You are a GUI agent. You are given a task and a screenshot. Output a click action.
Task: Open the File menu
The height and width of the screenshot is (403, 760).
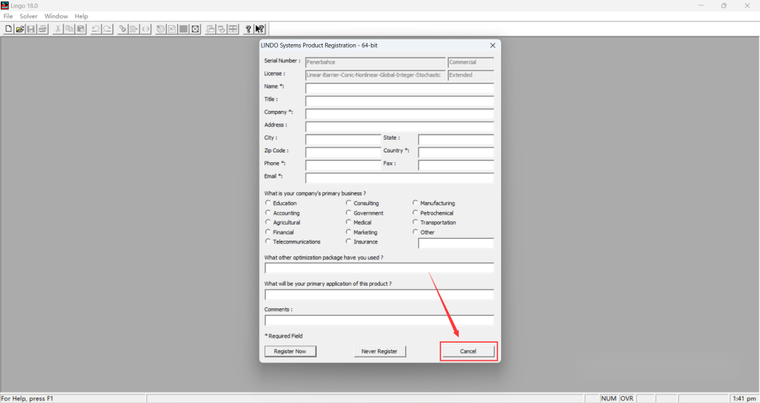8,16
